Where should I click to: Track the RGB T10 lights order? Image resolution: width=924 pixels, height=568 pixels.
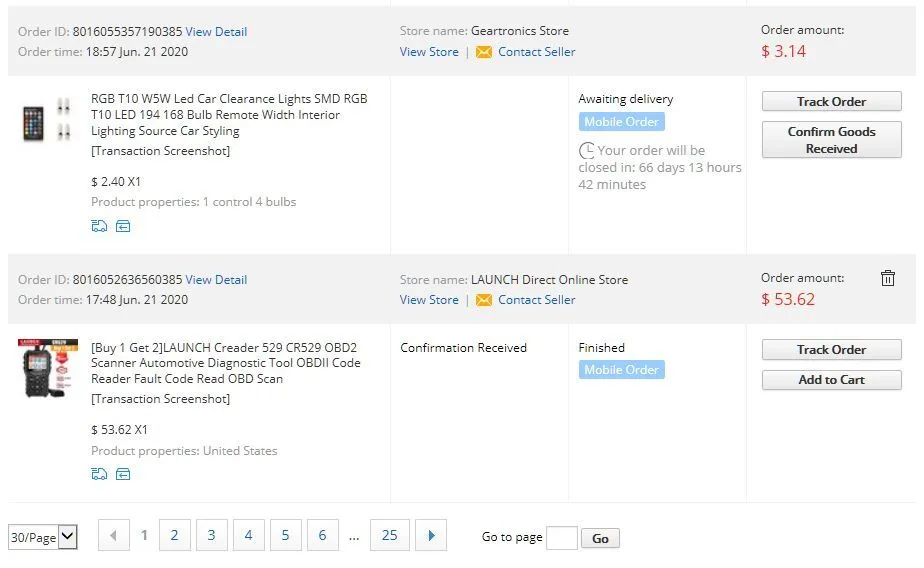coord(831,101)
